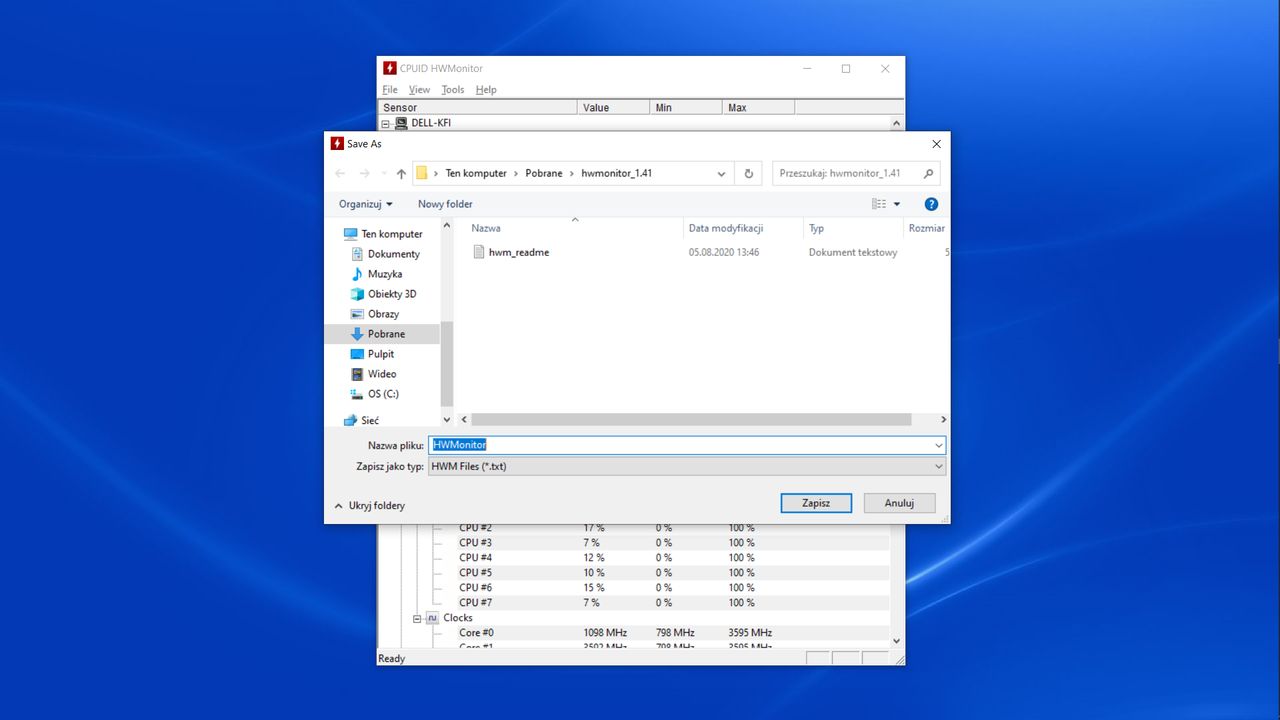Create a folder with Nowy folder
This screenshot has width=1280, height=720.
click(x=445, y=204)
